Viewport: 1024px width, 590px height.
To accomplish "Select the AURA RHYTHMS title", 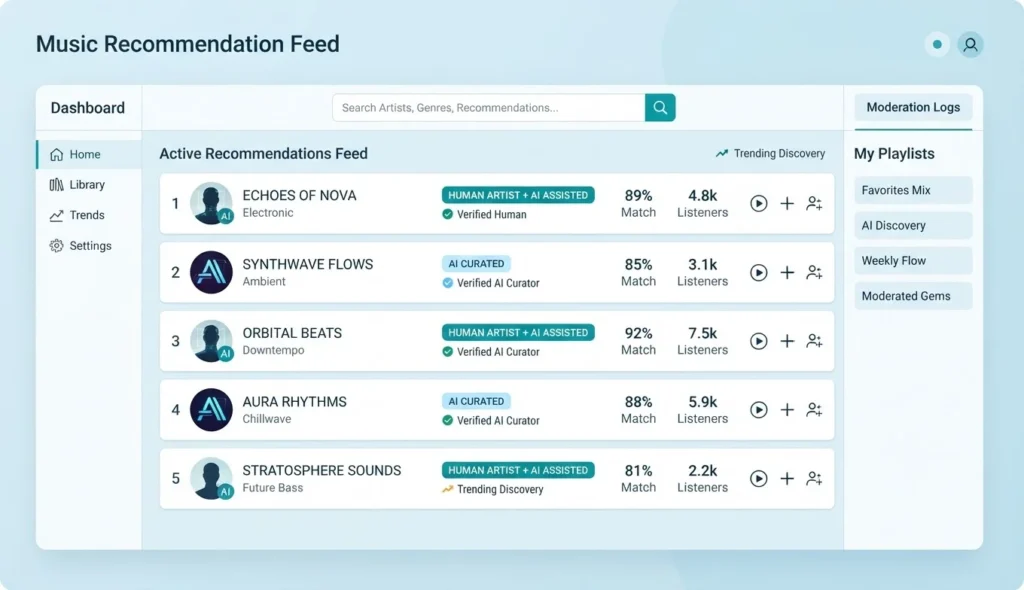I will (295, 402).
